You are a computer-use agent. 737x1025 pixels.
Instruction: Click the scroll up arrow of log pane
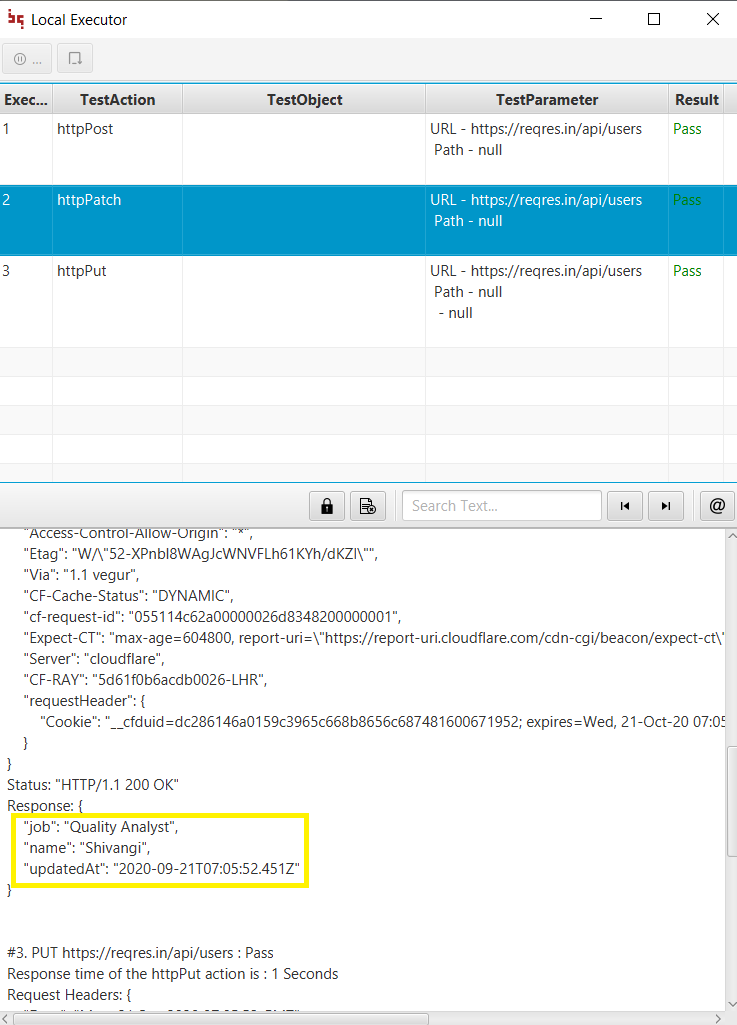pyautogui.click(x=732, y=535)
